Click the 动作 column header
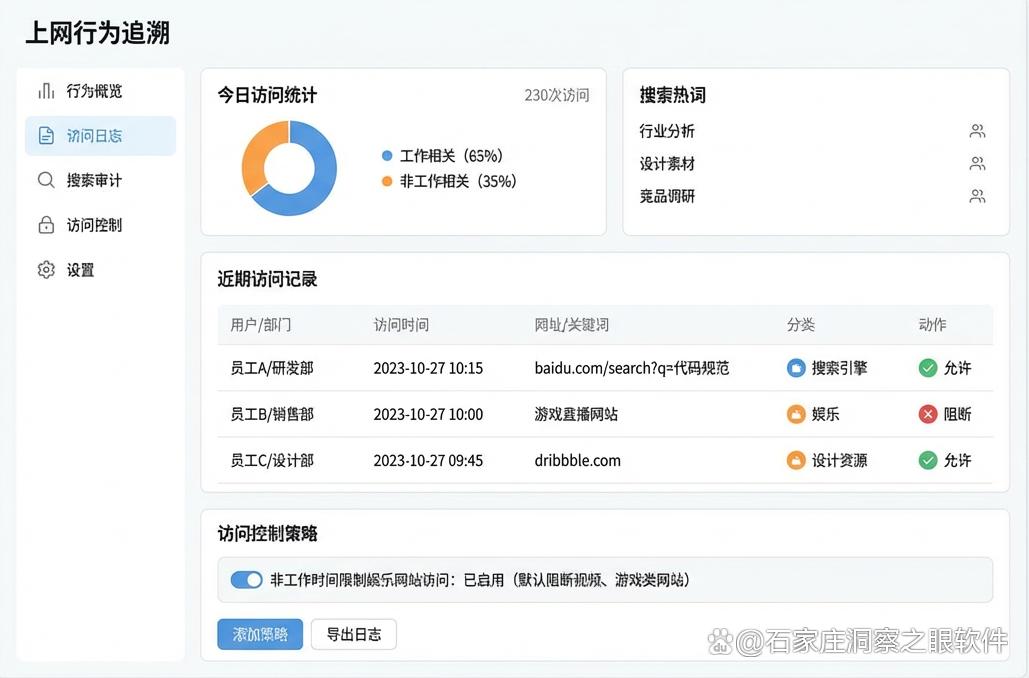Screen dimensions: 1029x678 [932, 325]
